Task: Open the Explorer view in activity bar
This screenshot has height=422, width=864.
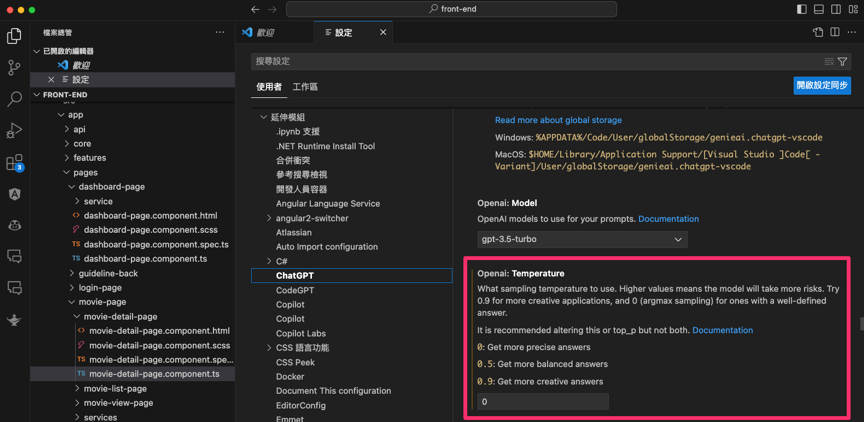Action: [x=14, y=36]
